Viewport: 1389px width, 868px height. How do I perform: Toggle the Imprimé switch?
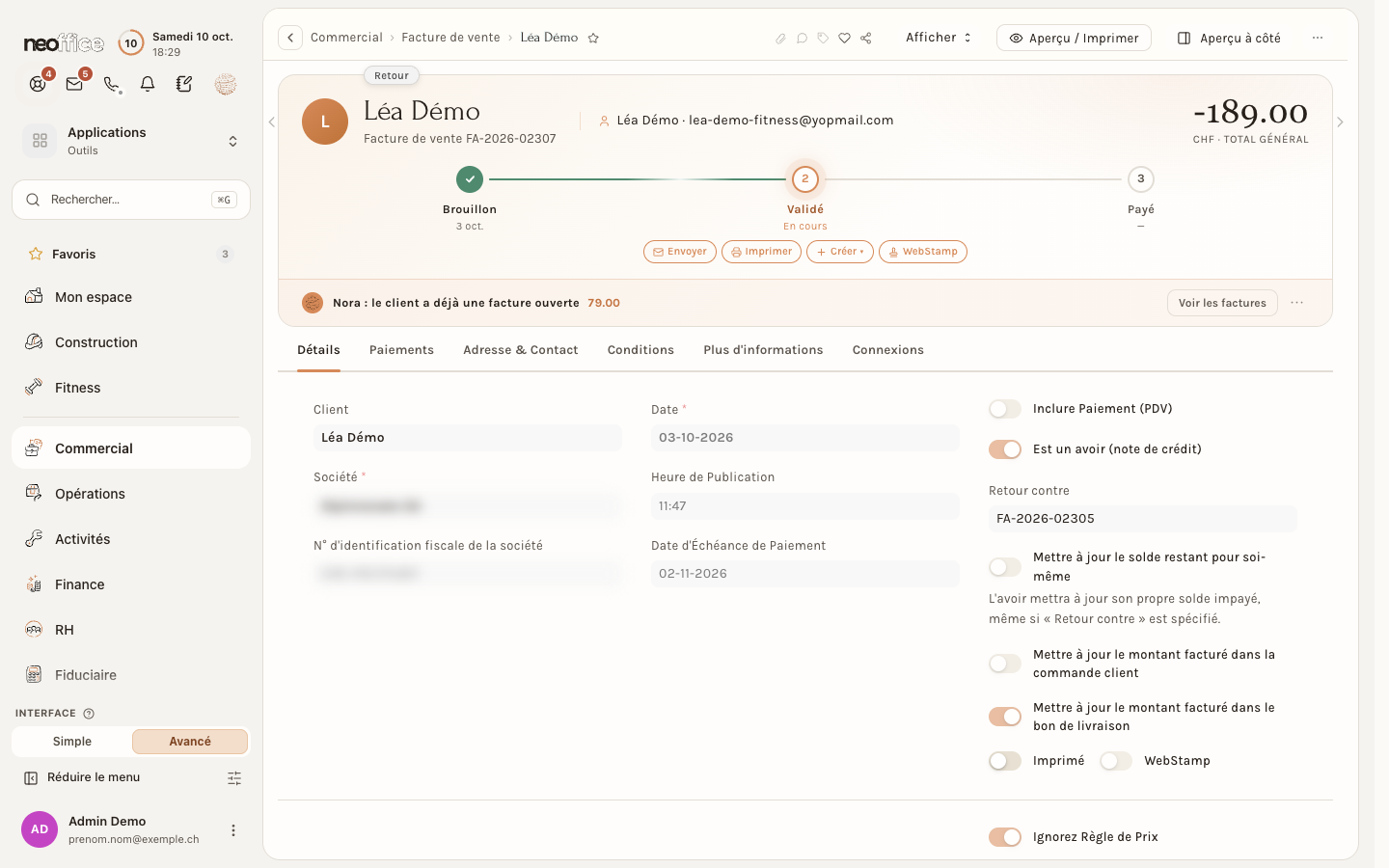pyautogui.click(x=1005, y=761)
